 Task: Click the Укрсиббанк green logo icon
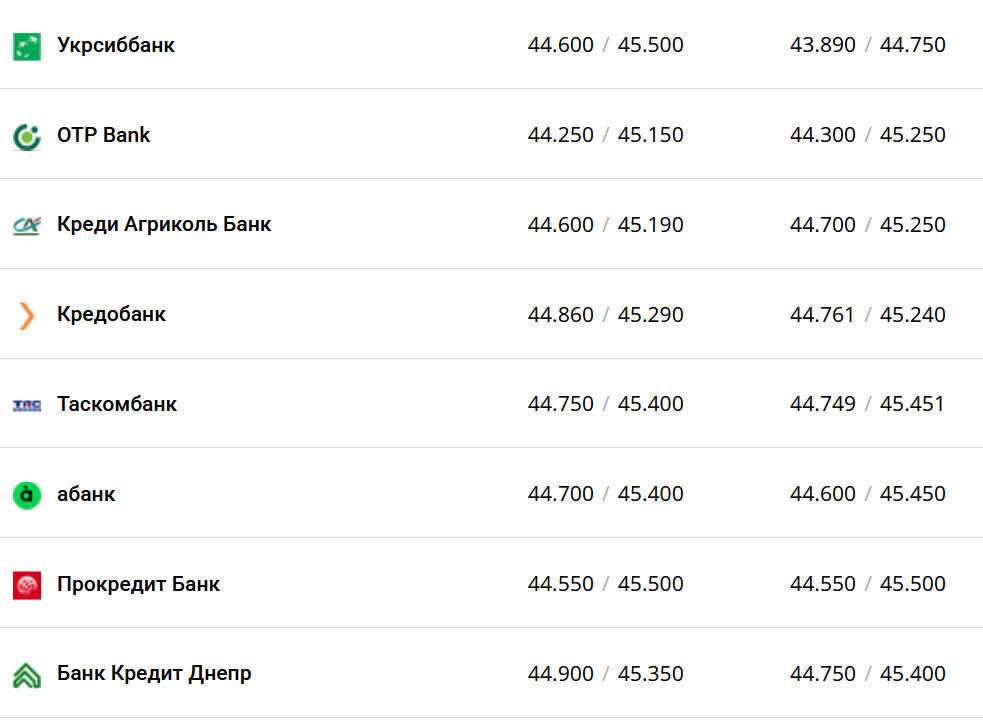click(27, 46)
